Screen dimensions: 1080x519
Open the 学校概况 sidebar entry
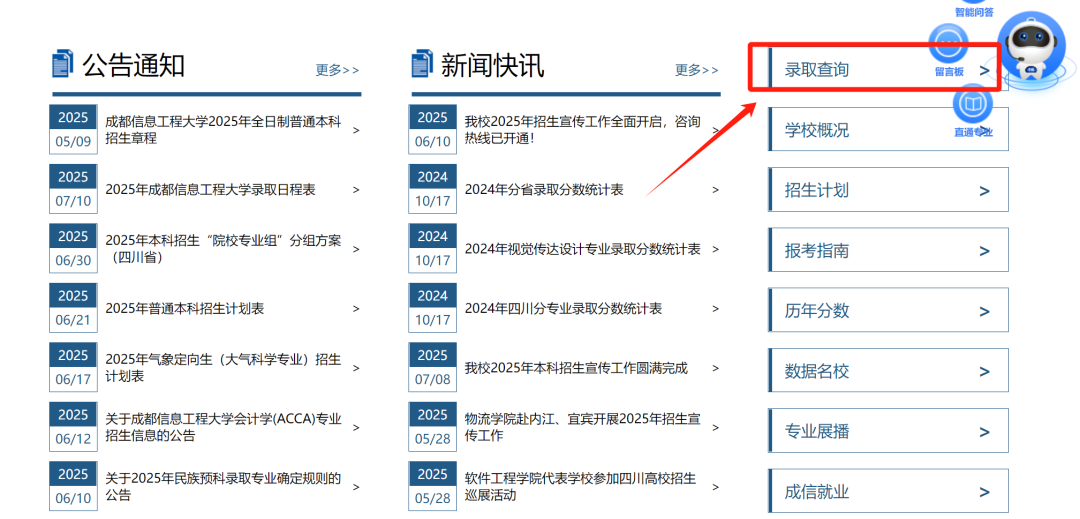(x=889, y=129)
